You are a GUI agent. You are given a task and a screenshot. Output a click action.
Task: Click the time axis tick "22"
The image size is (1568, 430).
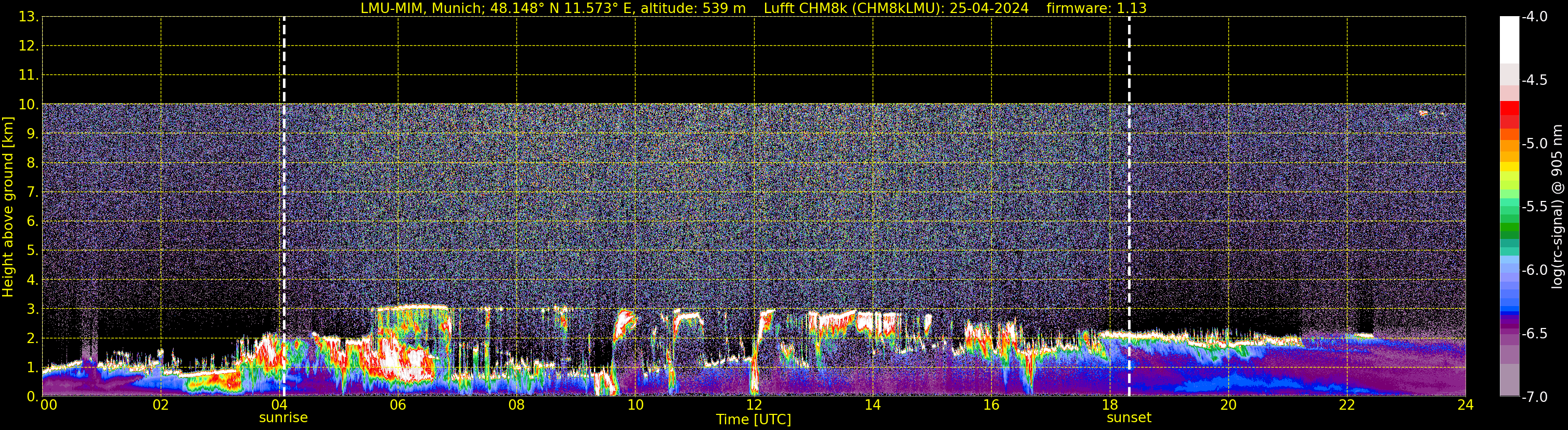pyautogui.click(x=1347, y=405)
